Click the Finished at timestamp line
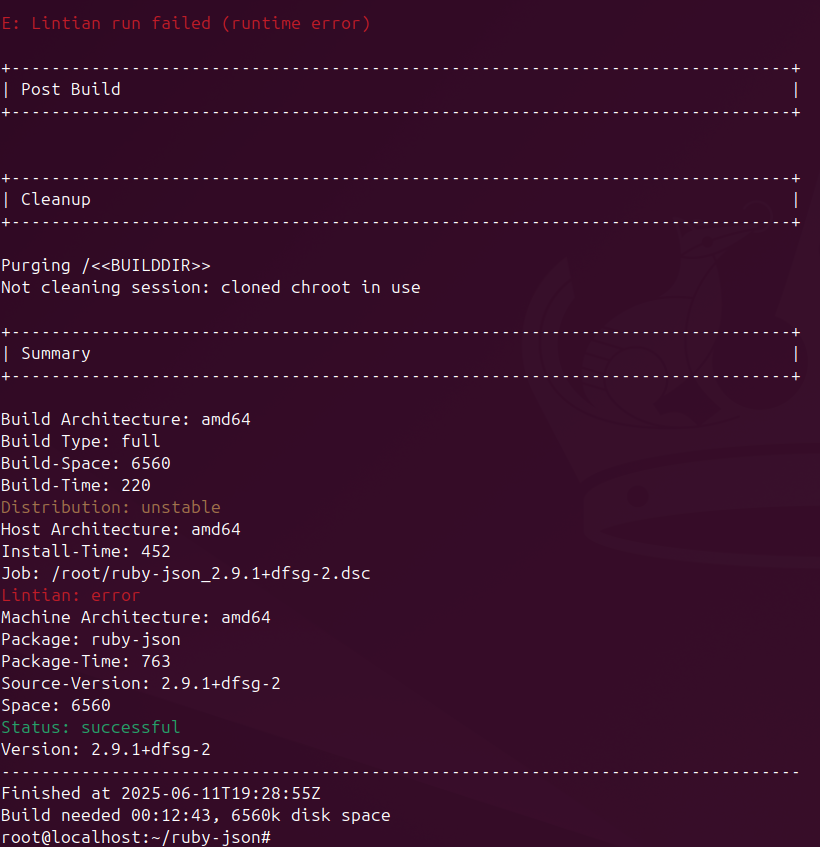820x847 pixels. [x=160, y=793]
